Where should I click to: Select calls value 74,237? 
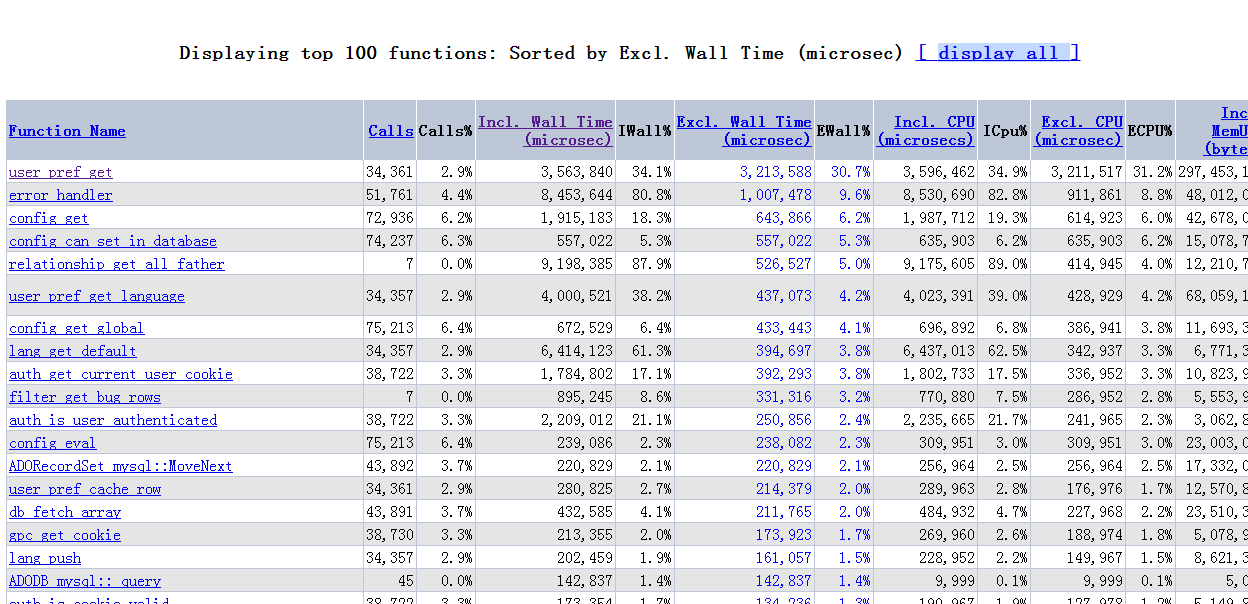point(389,241)
